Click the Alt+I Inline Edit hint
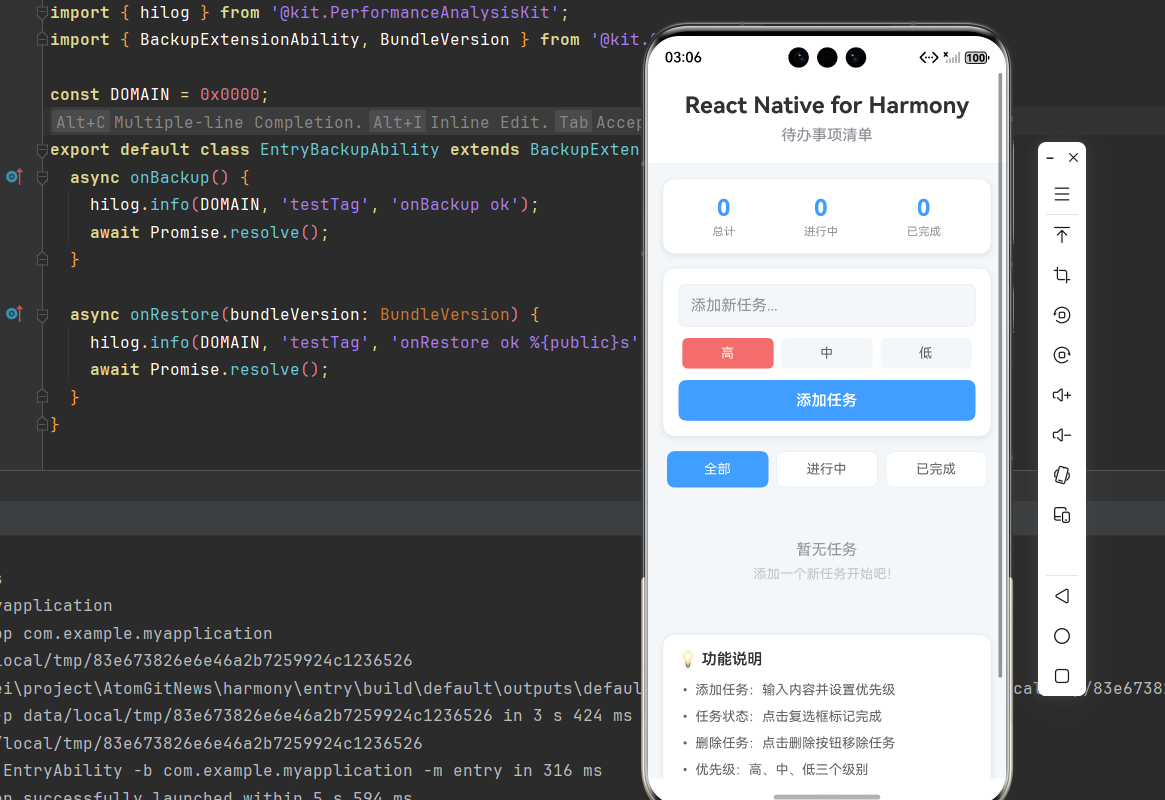Viewport: 1165px width, 800px height. 459,122
